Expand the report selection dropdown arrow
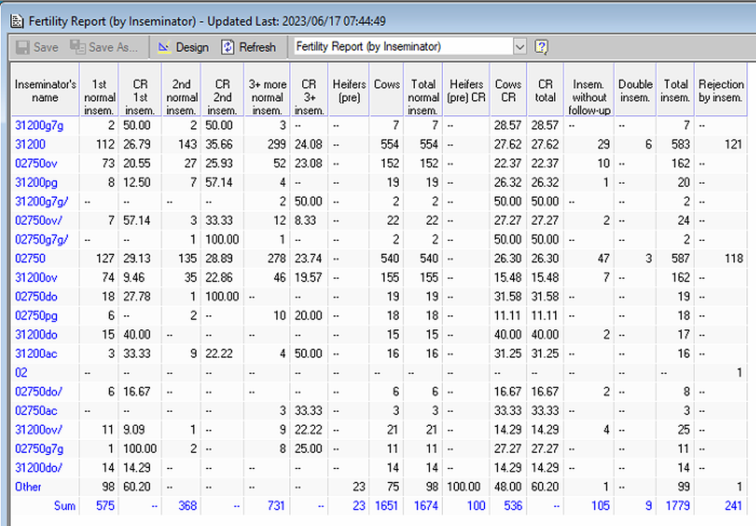The width and height of the screenshot is (756, 526). tap(519, 47)
